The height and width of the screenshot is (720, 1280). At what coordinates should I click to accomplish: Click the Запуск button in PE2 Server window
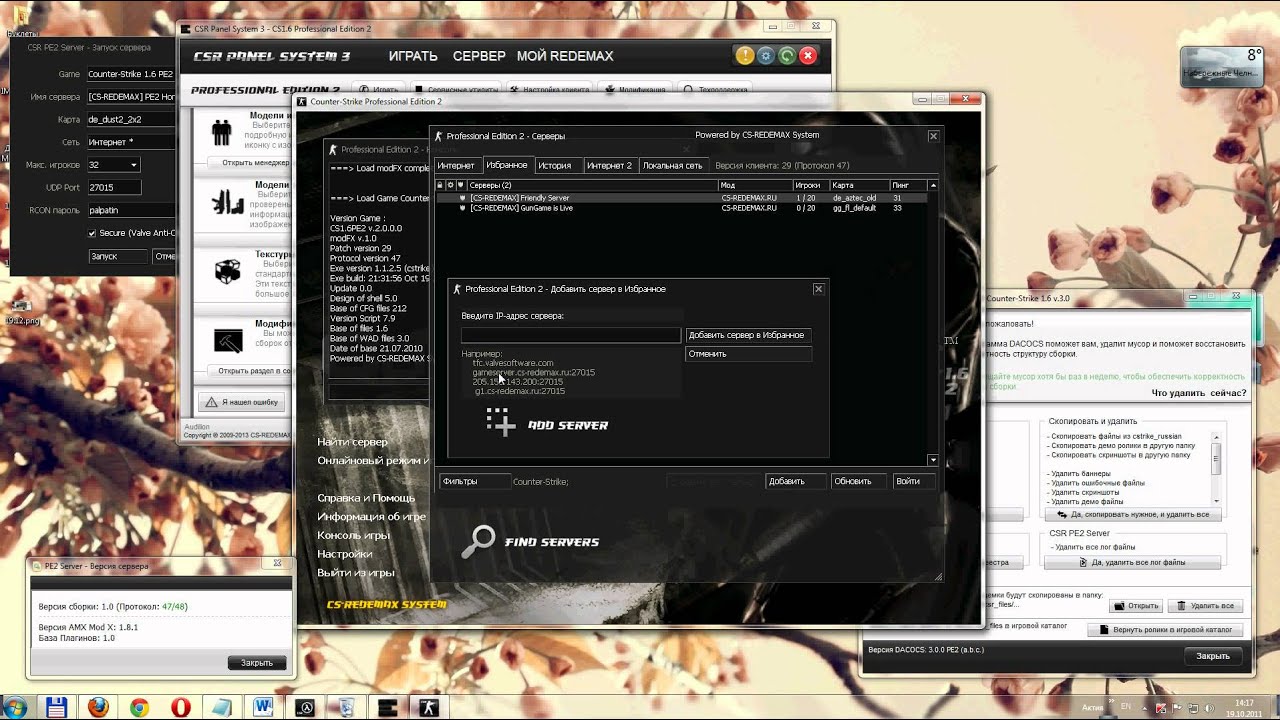pos(117,256)
